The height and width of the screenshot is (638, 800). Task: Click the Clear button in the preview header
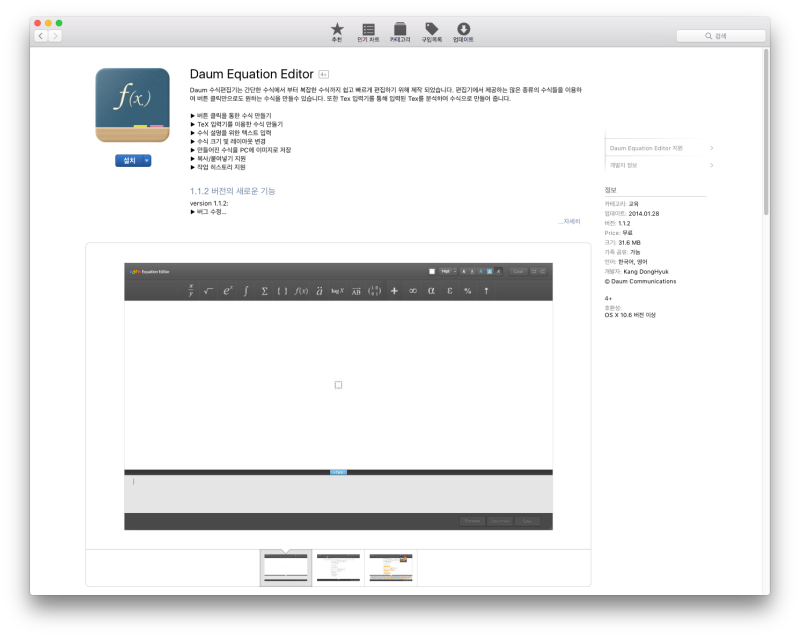coord(518,272)
